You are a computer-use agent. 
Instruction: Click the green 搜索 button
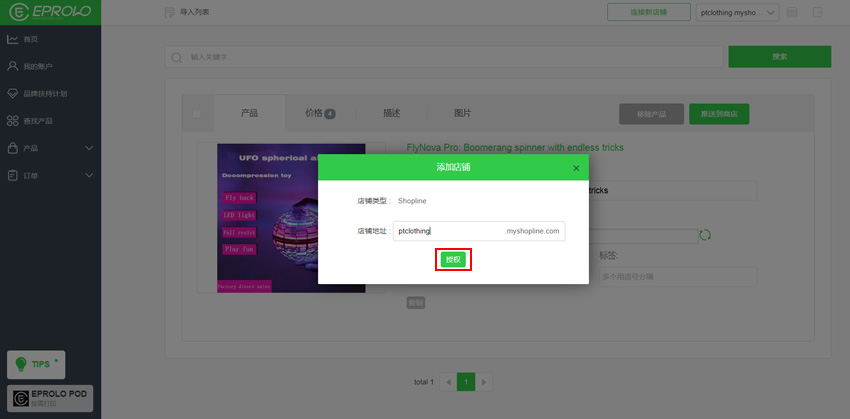780,57
